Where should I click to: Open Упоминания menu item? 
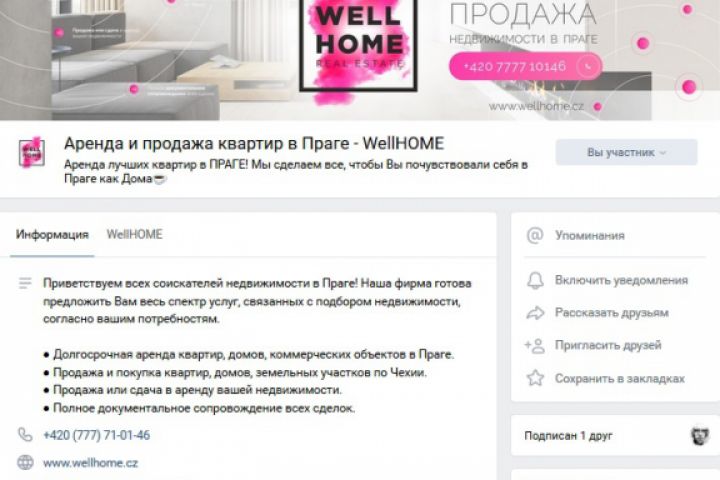pos(590,236)
